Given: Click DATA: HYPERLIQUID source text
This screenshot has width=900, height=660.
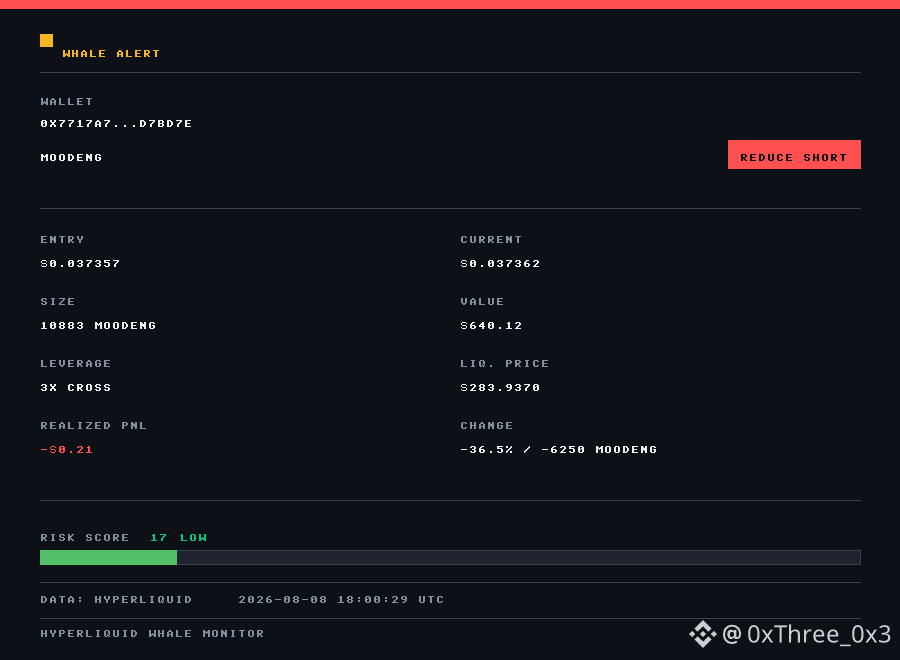Looking at the screenshot, I should (x=117, y=600).
